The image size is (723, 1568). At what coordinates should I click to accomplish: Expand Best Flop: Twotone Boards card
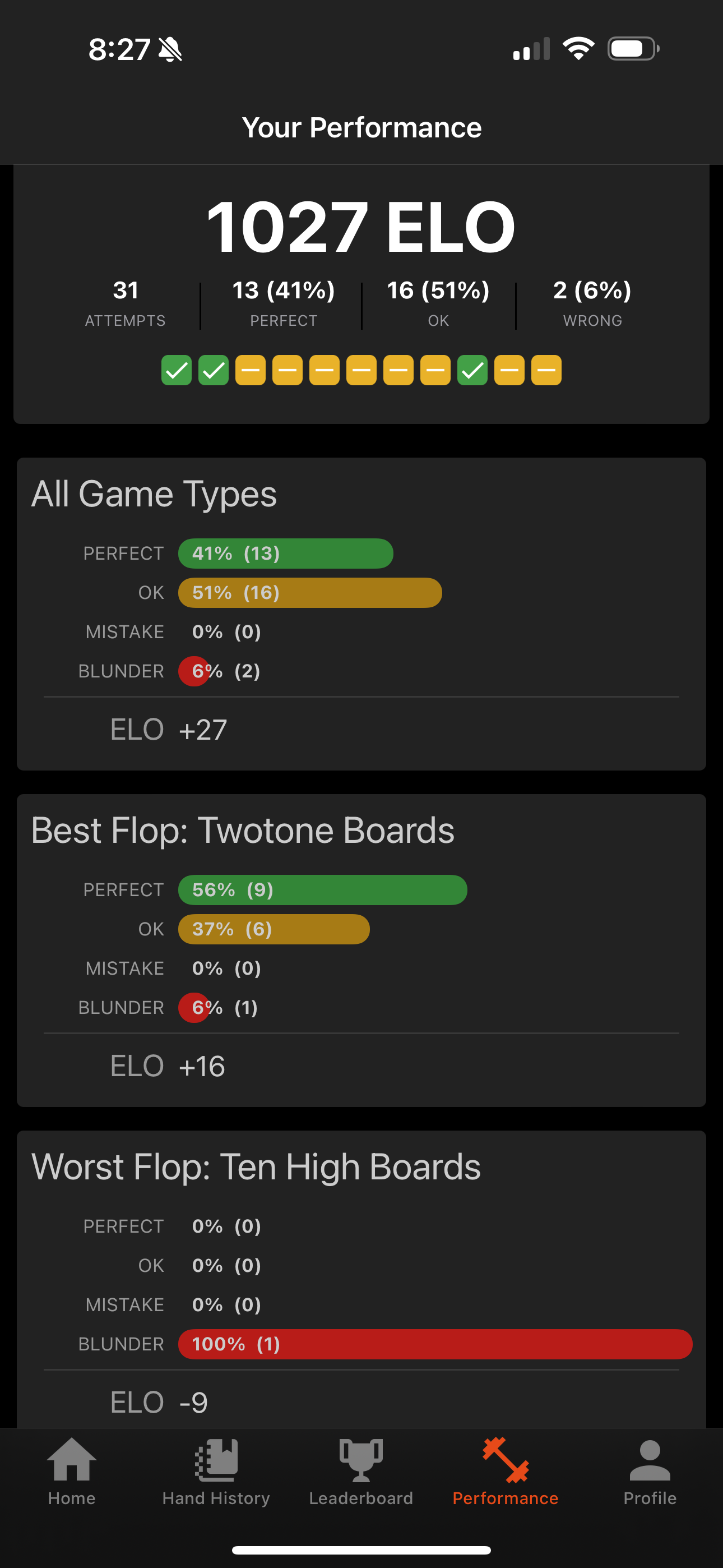click(361, 950)
